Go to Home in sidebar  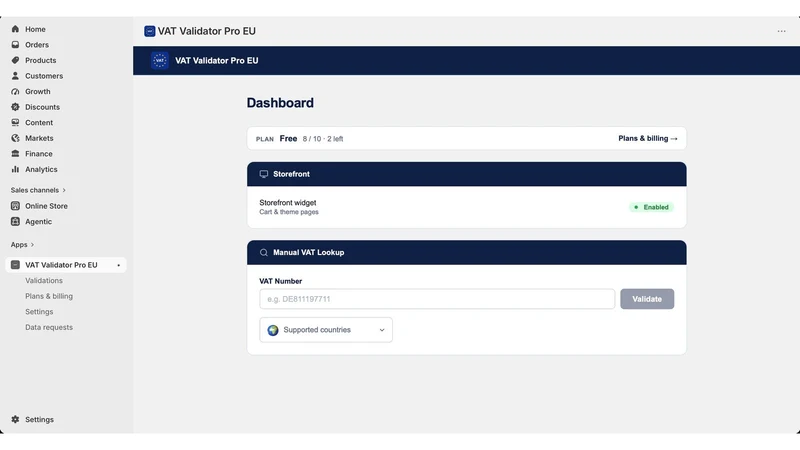click(35, 29)
